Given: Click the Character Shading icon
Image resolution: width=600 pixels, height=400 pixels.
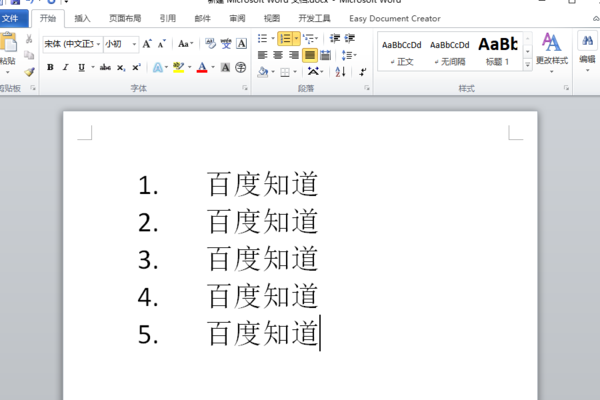Looking at the screenshot, I should 225,68.
